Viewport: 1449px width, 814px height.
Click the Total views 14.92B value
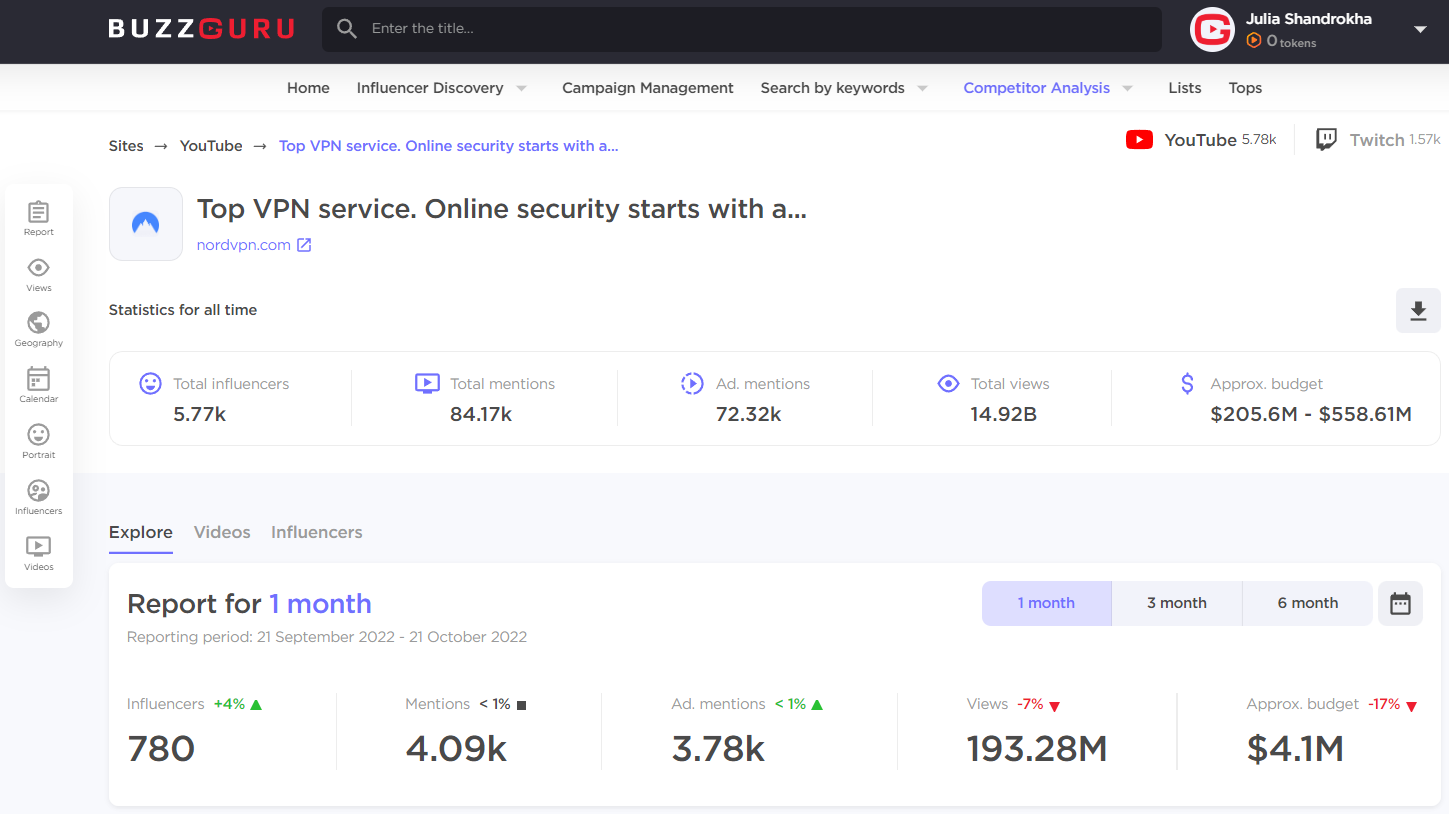pyautogui.click(x=1003, y=414)
